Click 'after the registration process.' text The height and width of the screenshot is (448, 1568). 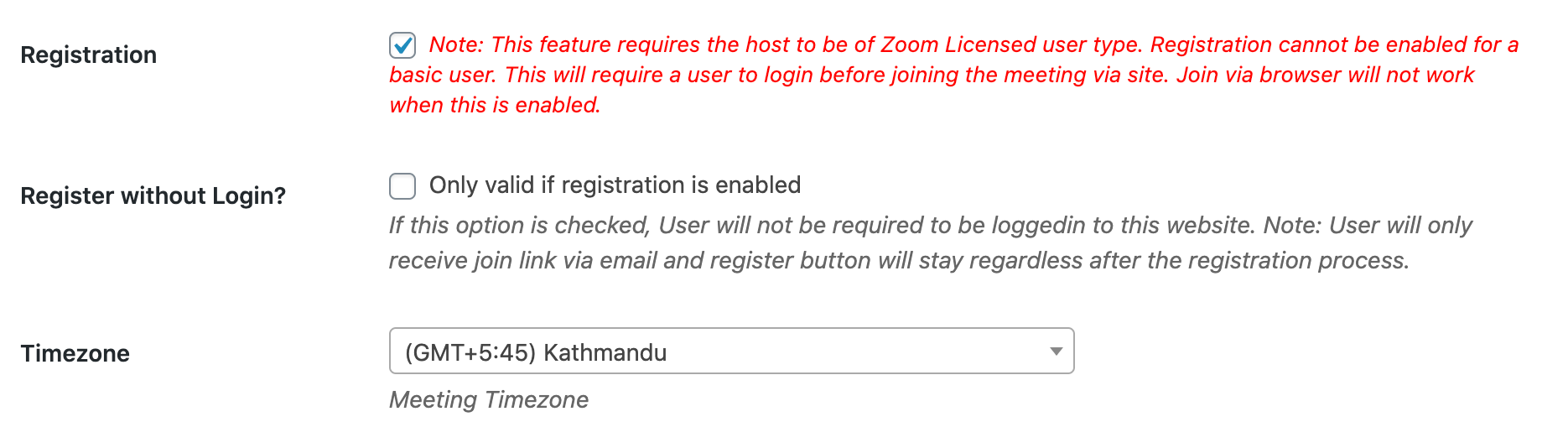click(1249, 260)
